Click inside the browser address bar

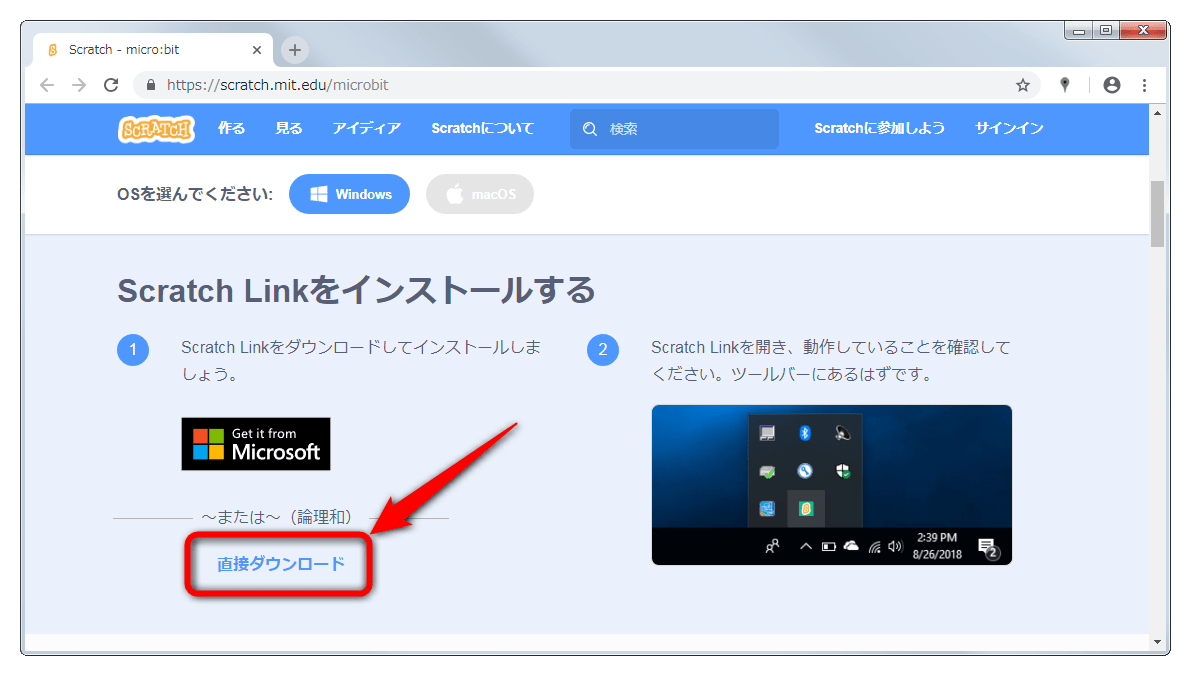tap(400, 86)
